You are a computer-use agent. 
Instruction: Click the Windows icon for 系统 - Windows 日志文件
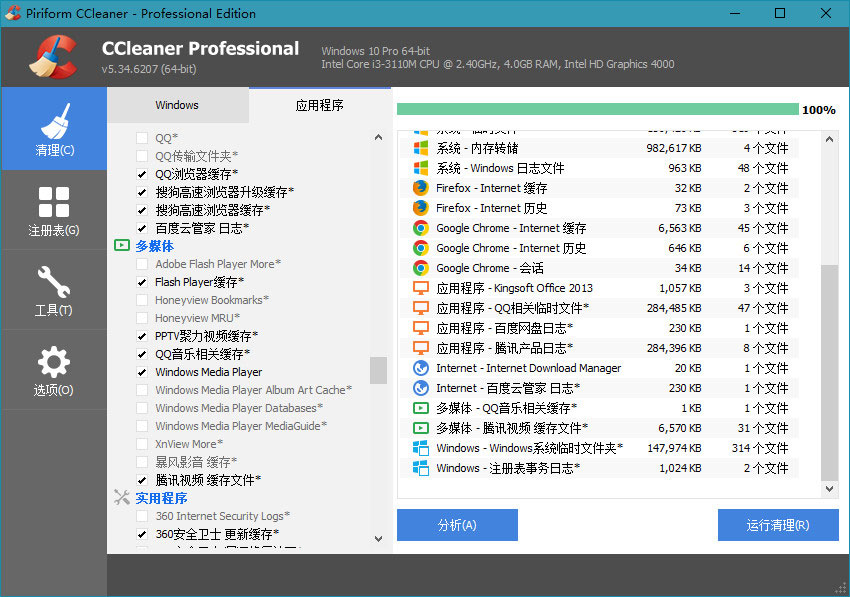tap(421, 168)
